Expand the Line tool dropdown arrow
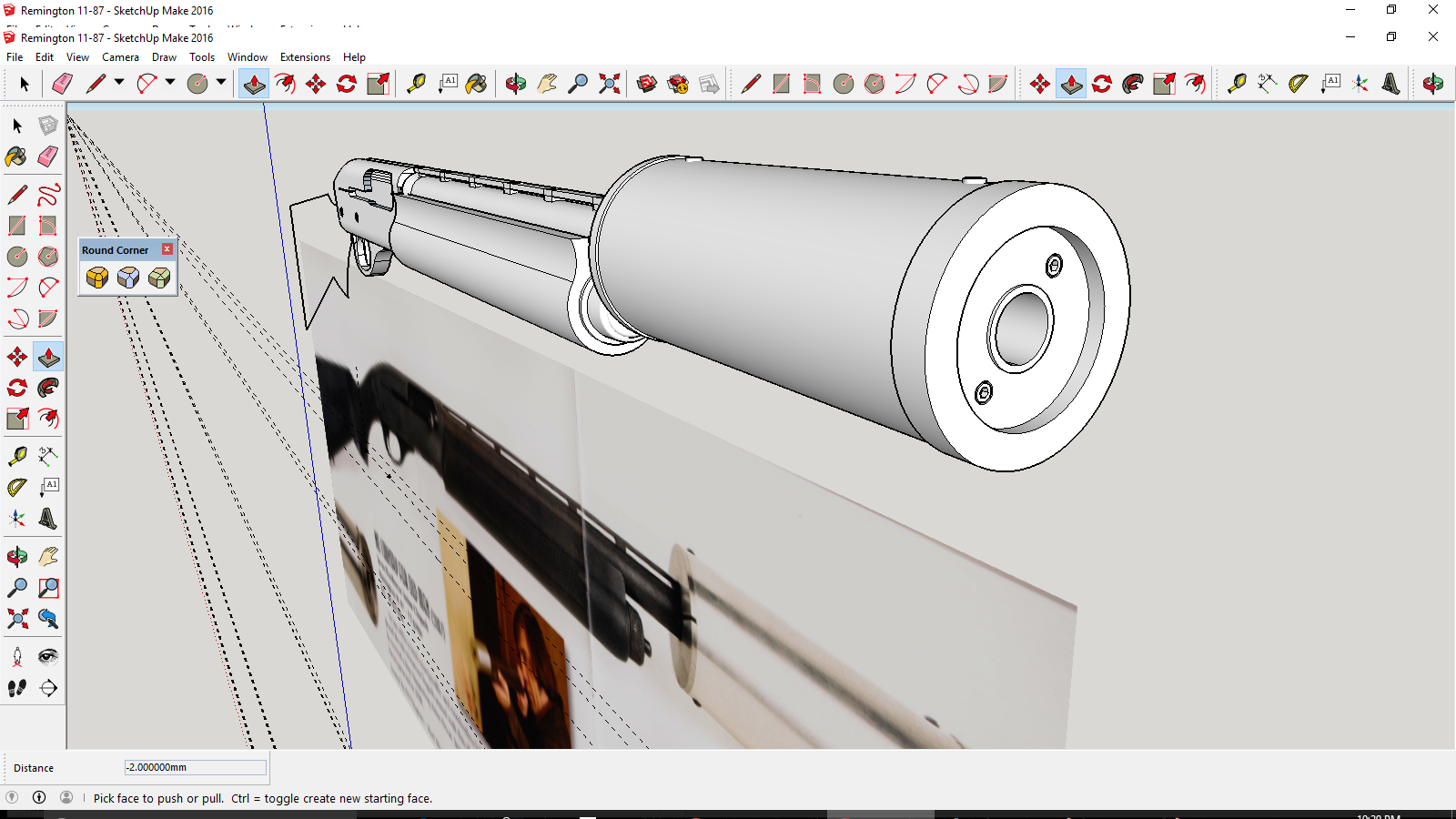 (119, 82)
